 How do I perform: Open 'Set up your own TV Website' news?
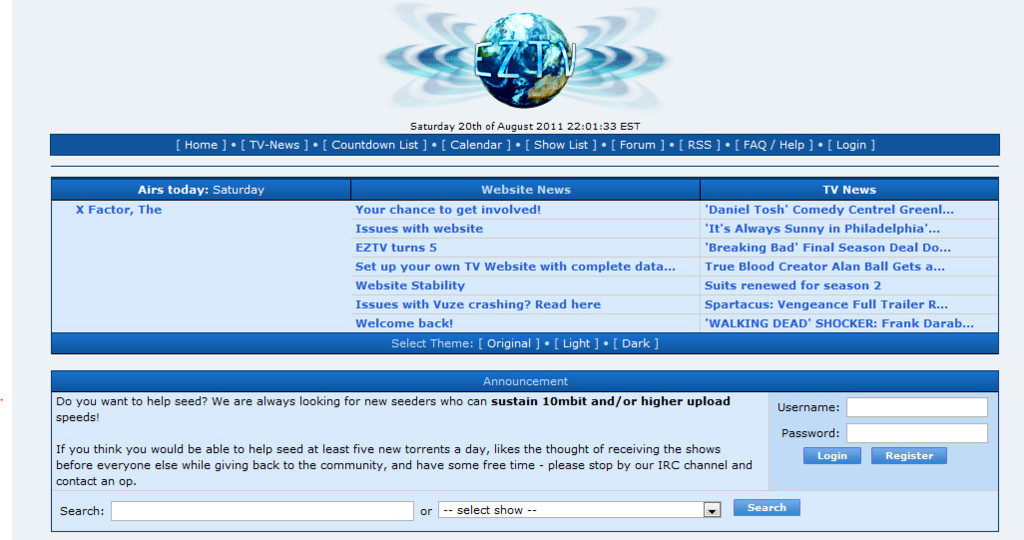pos(515,266)
